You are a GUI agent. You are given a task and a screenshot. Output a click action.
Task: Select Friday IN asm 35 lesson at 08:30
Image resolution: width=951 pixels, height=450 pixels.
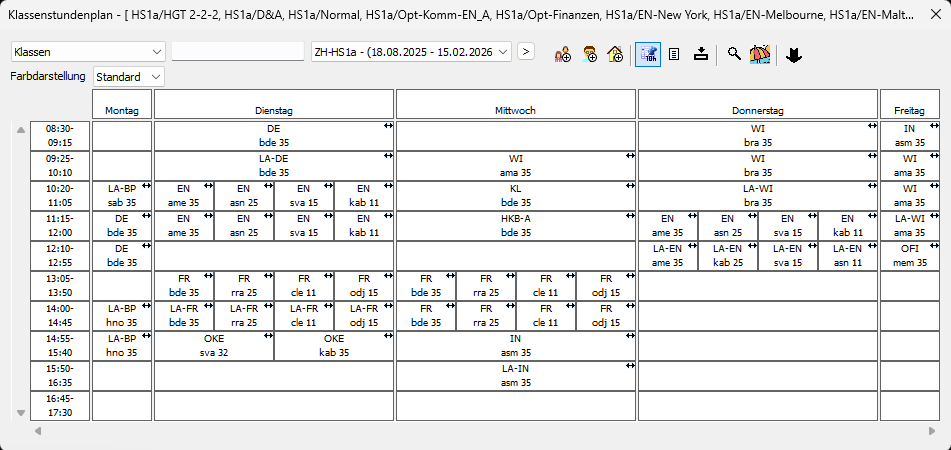909,135
